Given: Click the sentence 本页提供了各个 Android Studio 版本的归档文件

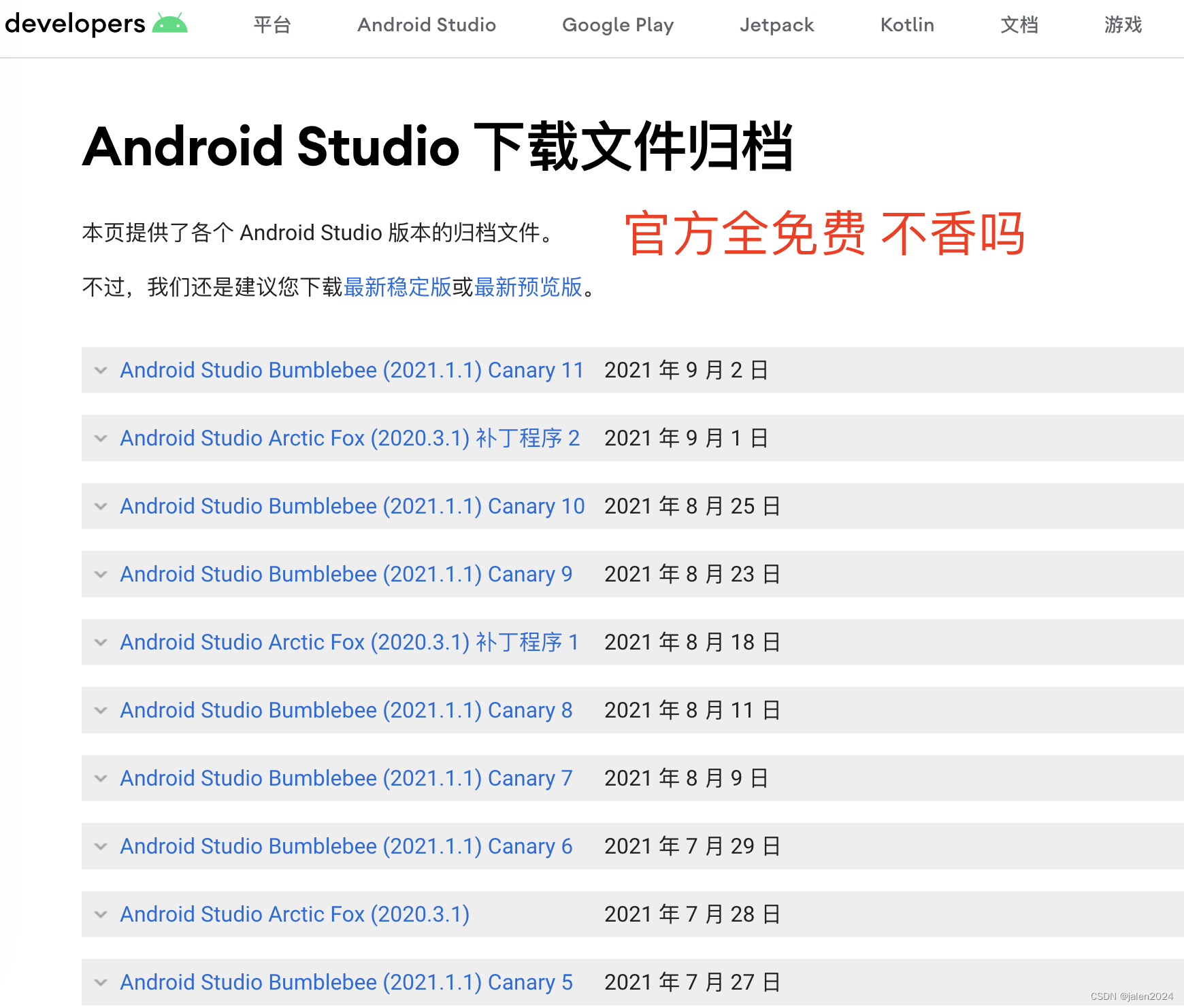Looking at the screenshot, I should [x=317, y=233].
